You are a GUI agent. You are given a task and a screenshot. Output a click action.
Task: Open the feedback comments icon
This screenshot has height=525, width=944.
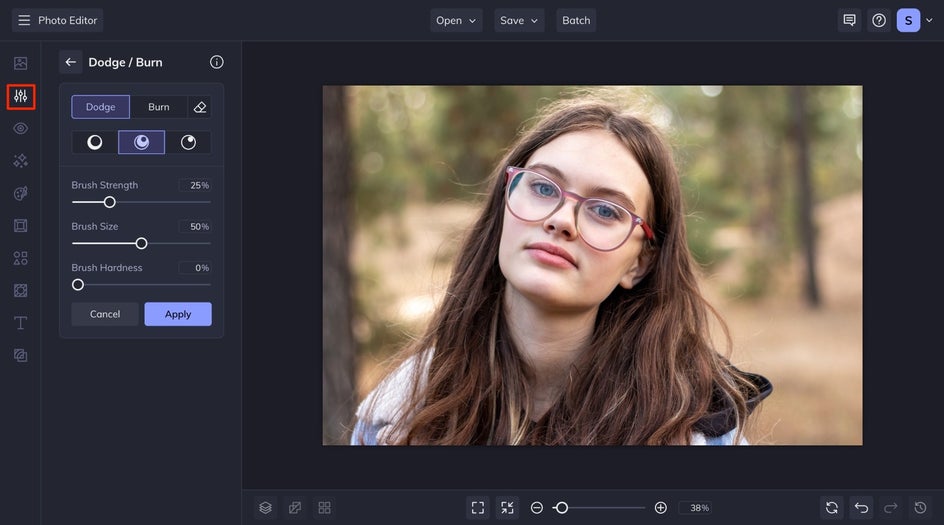849,20
